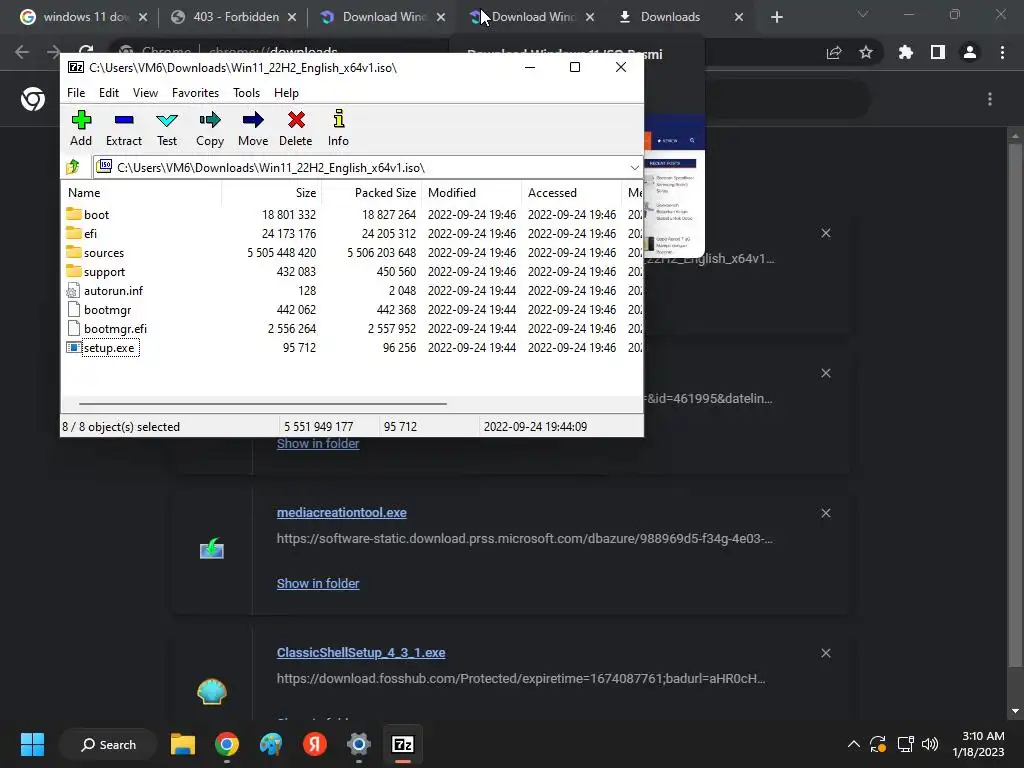Remove mediacreationtool.exe from downloads list
This screenshot has height=768, width=1024.
(x=826, y=513)
